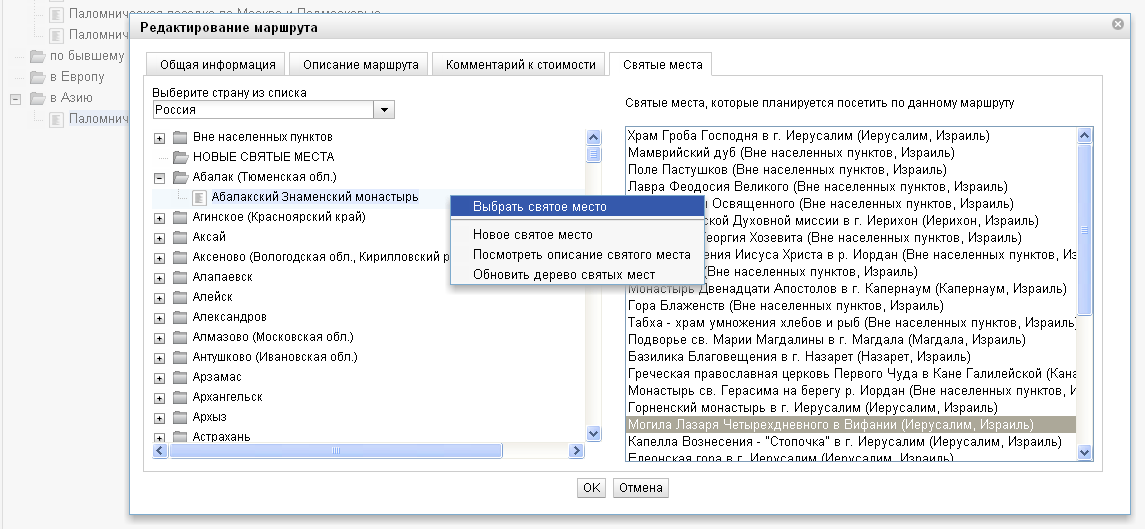Click the tree's horizontal scrollbar thumb
Viewport: 1145px width, 529px height.
coord(335,452)
